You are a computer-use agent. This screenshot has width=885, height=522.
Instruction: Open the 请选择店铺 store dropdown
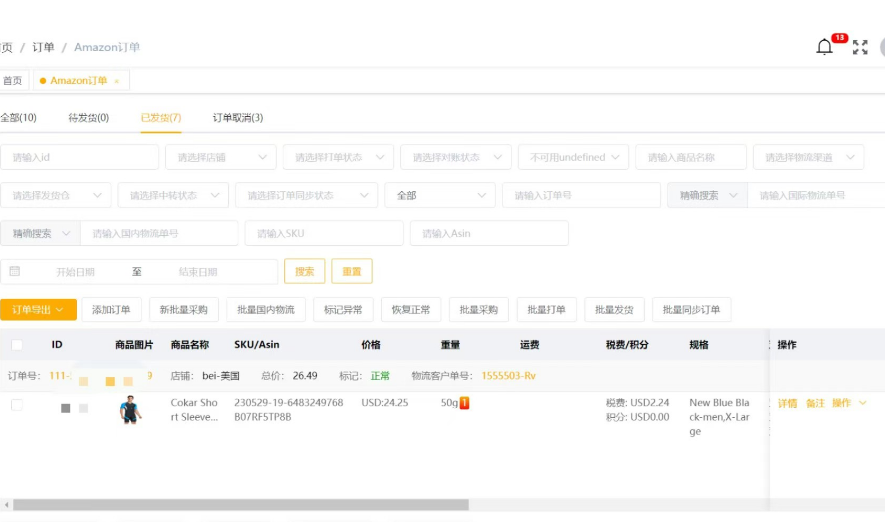pos(221,157)
